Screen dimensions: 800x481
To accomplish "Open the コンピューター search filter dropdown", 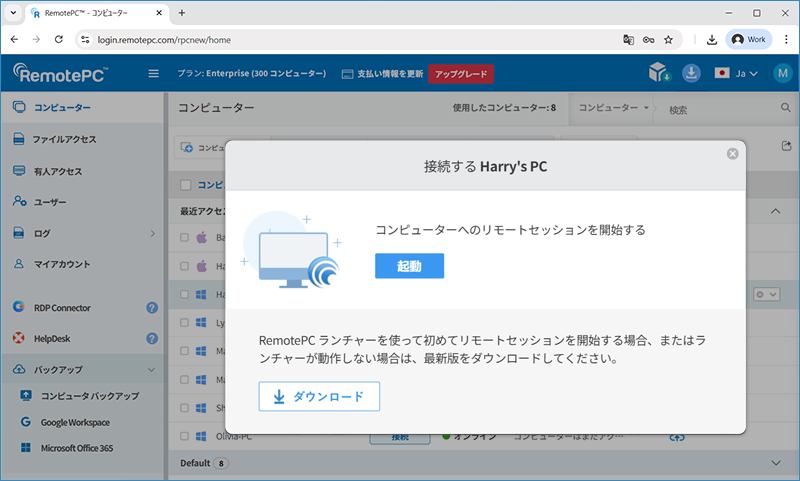I will click(613, 108).
